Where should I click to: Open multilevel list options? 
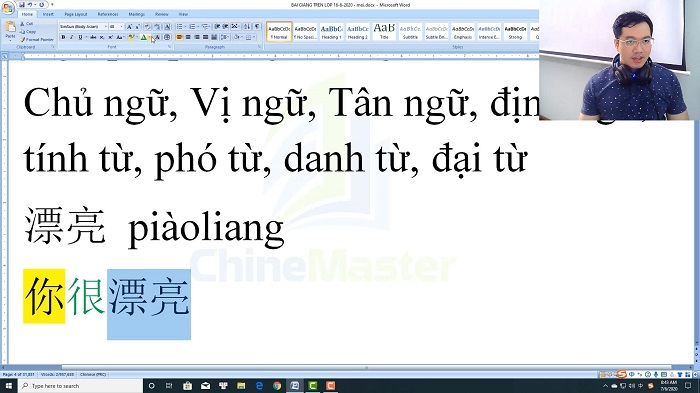206,27
